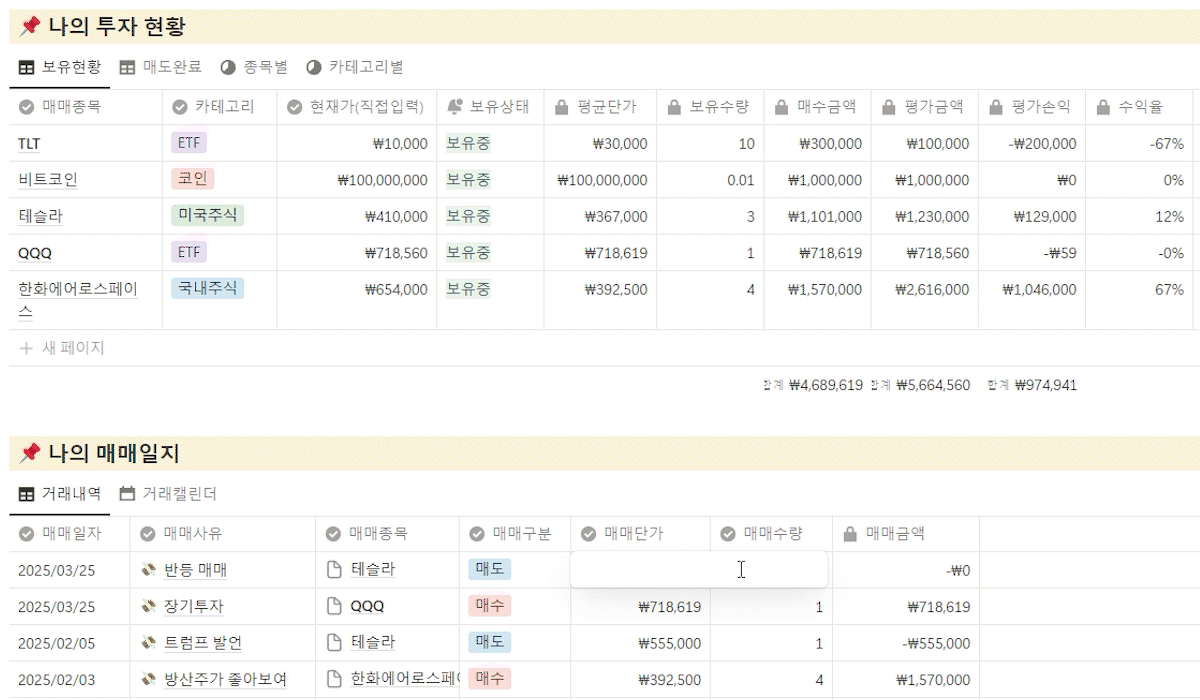Click the lock icon beside 보유수량

(x=674, y=106)
